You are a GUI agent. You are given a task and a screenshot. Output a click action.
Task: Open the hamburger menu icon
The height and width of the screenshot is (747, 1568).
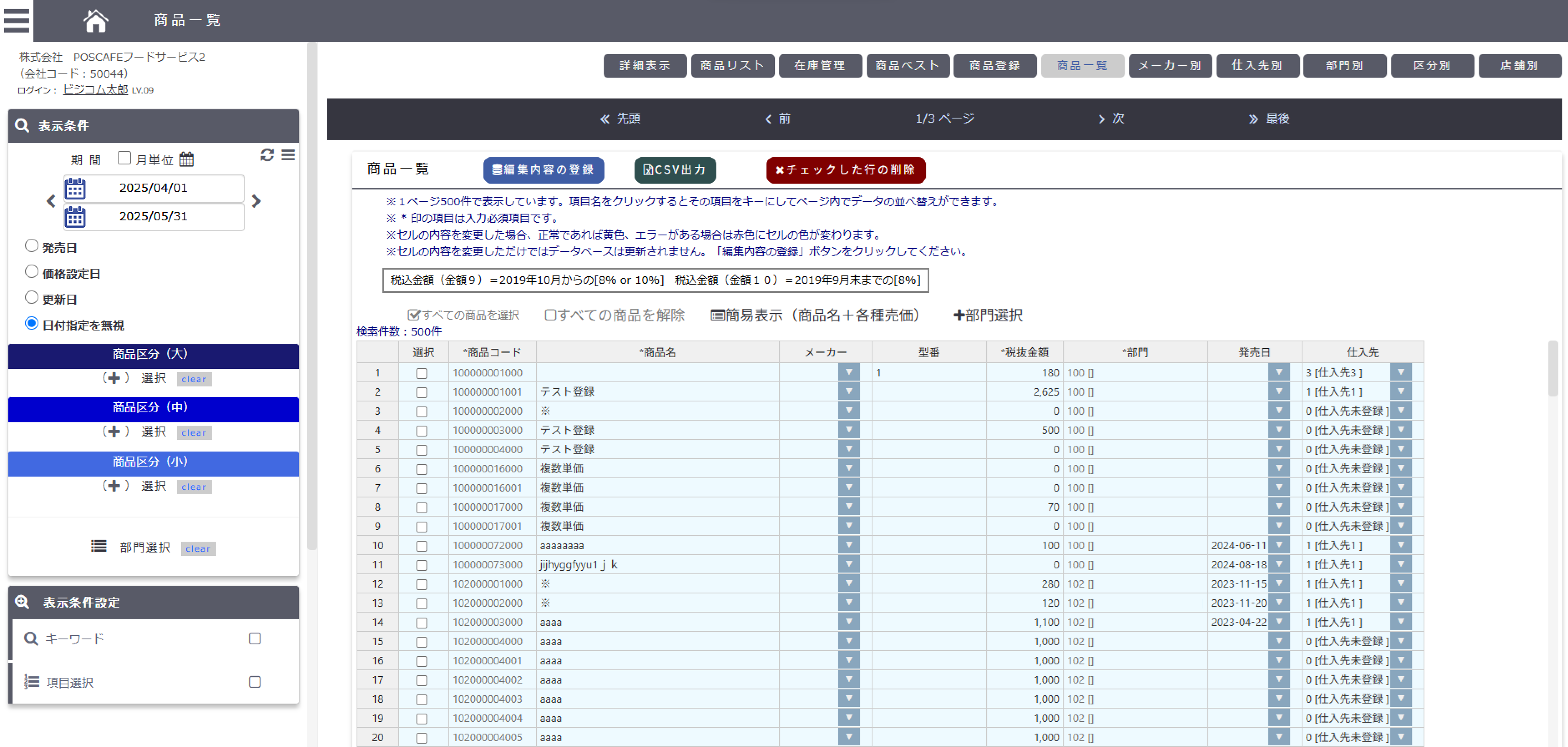pyautogui.click(x=16, y=20)
